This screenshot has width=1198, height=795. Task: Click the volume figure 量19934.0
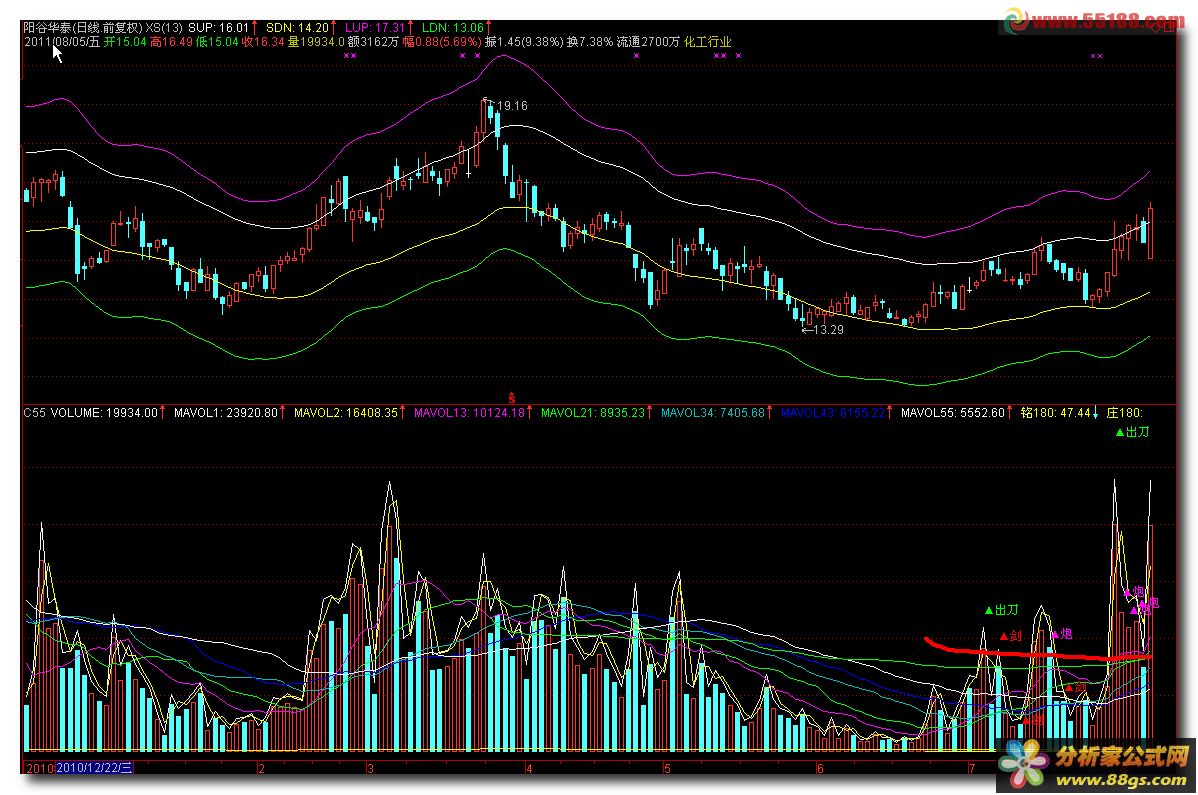pos(316,42)
